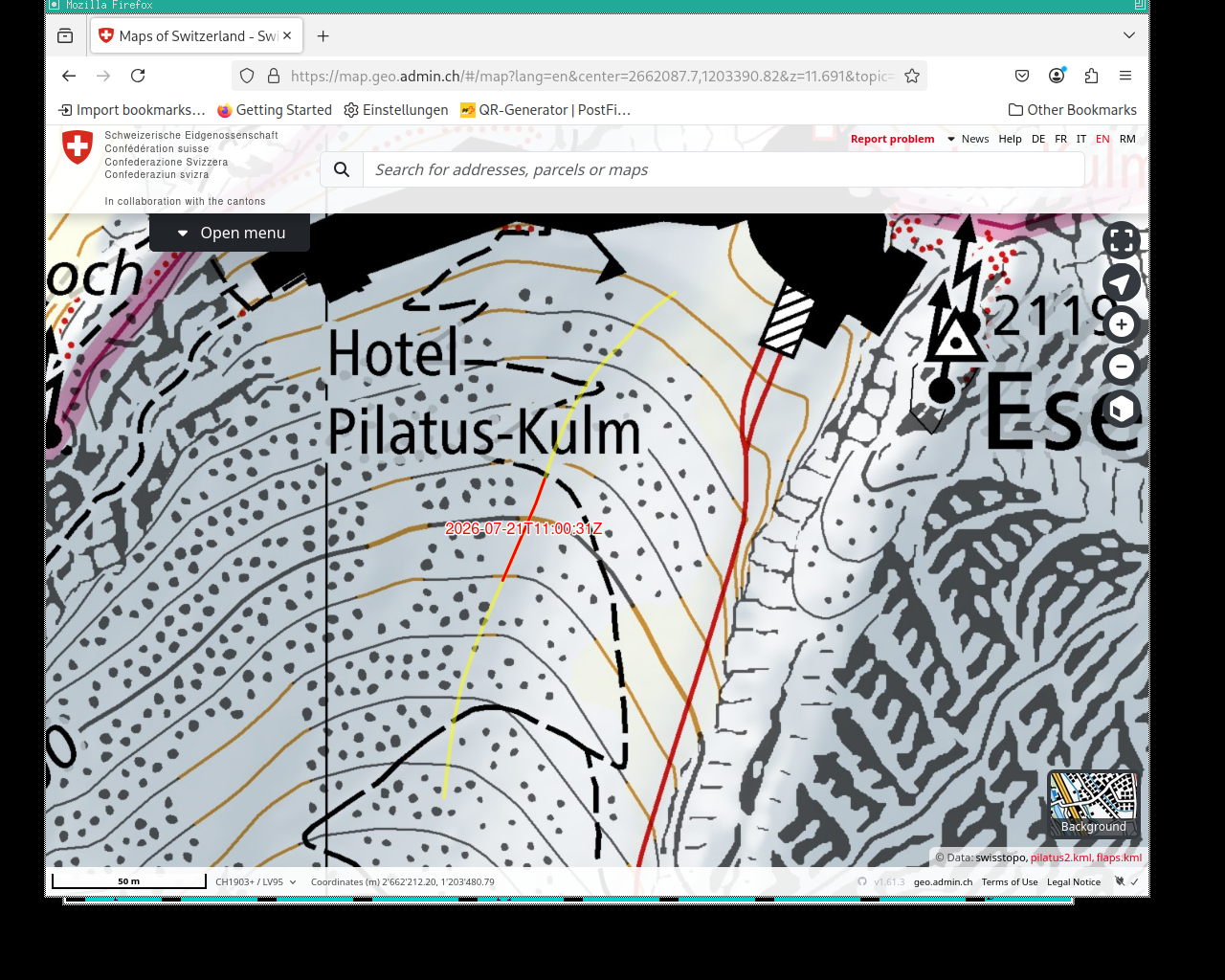
Task: Select the Maps of Switzerland tab
Action: tap(197, 36)
